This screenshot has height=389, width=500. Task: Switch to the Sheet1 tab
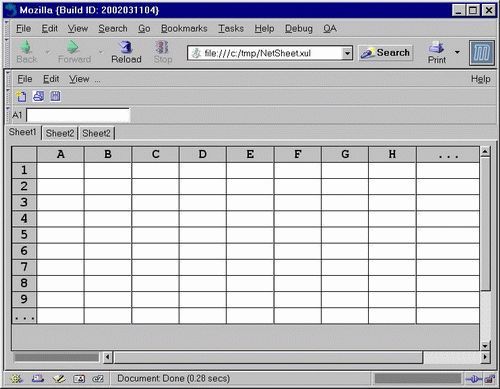point(23,132)
